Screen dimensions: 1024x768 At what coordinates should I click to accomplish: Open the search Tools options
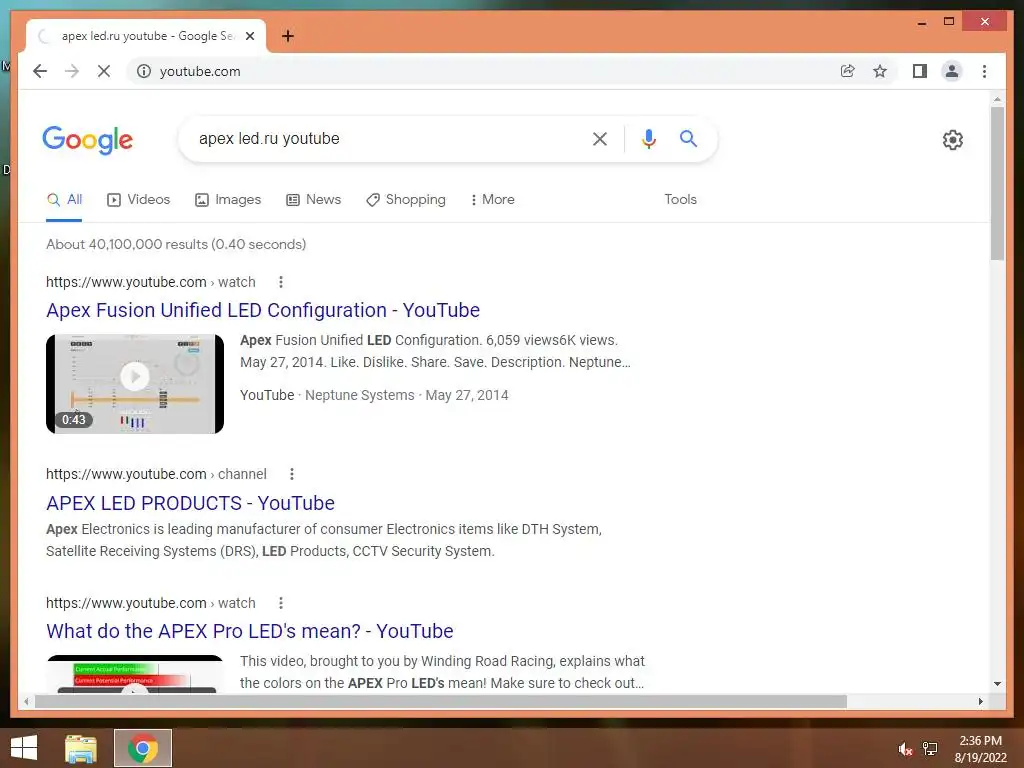[680, 199]
